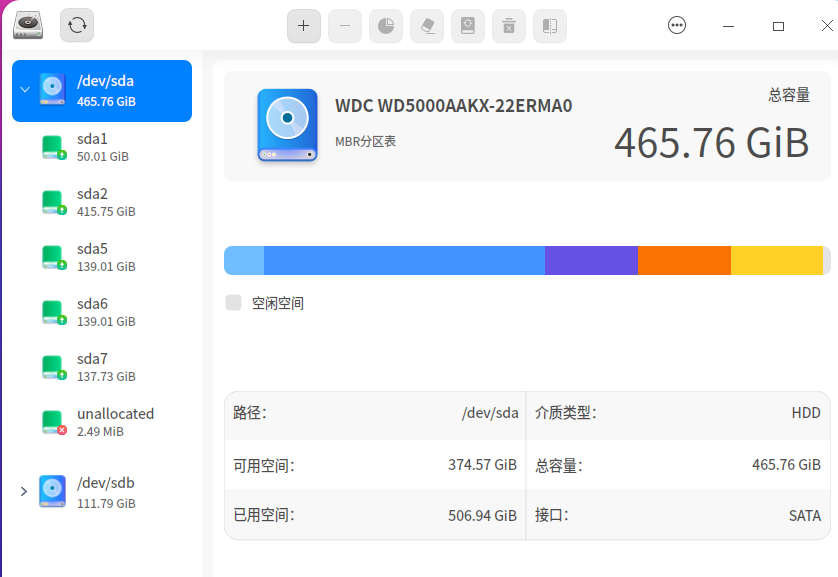This screenshot has width=838, height=577.
Task: Select the /dev/sdb 111.79 GiB disk
Action: click(102, 492)
